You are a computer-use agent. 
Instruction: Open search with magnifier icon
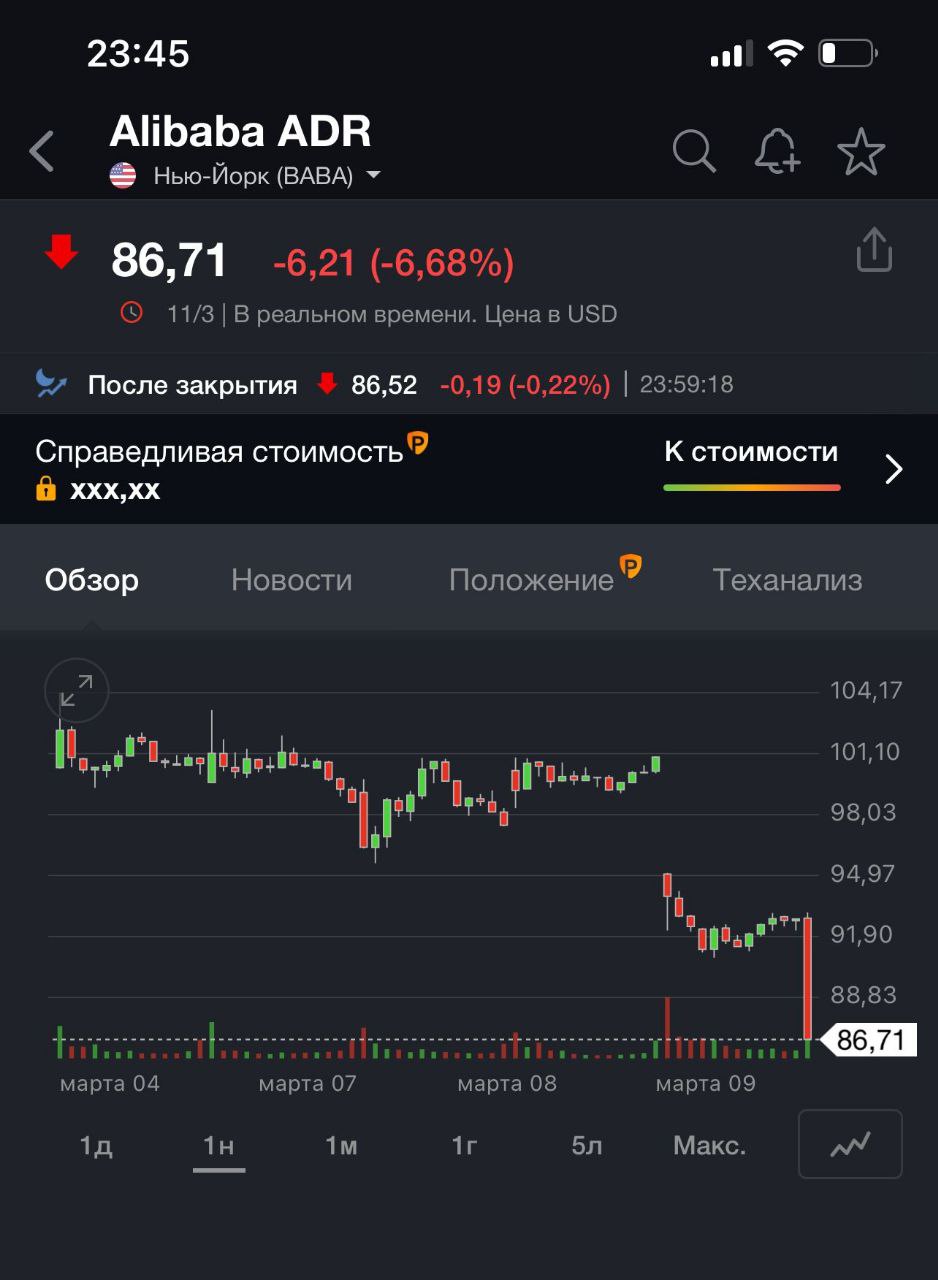tap(693, 152)
